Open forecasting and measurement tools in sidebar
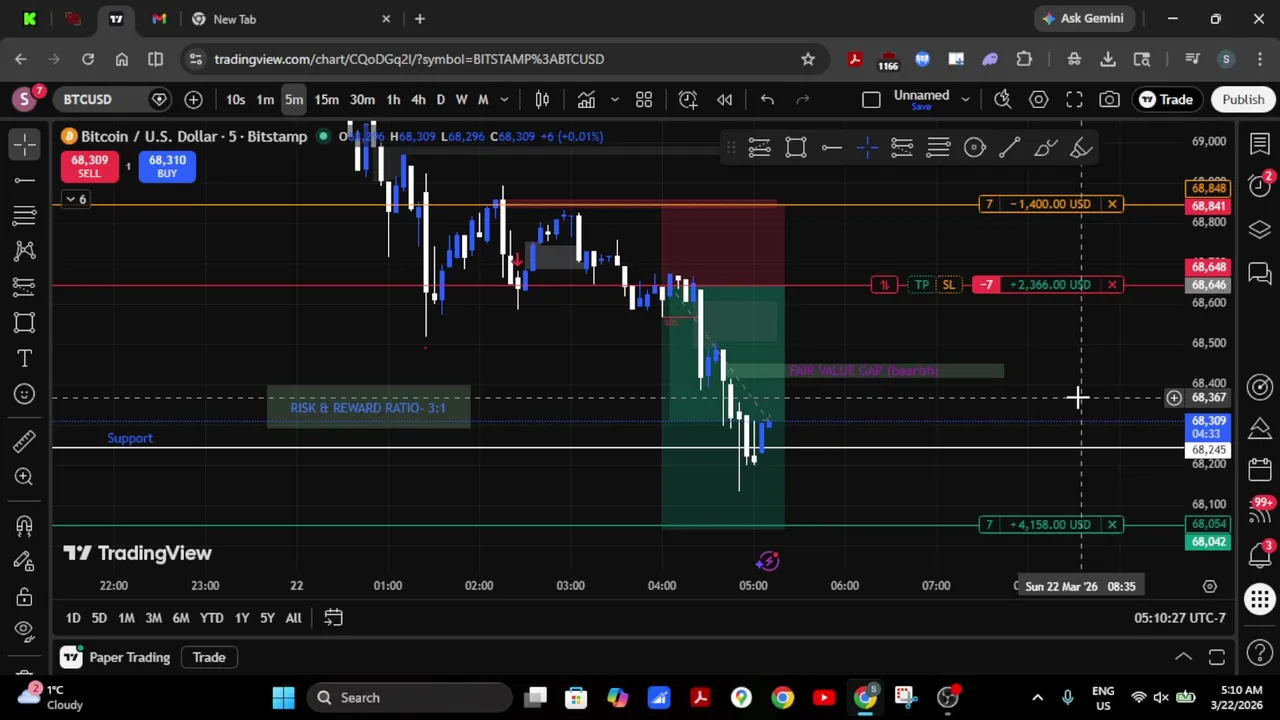 25,287
